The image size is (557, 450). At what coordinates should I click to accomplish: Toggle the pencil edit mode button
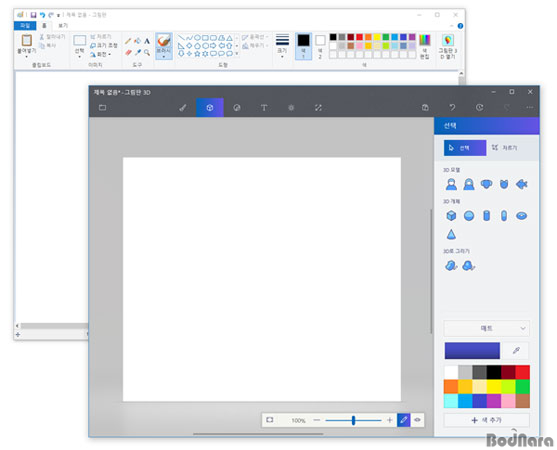404,420
